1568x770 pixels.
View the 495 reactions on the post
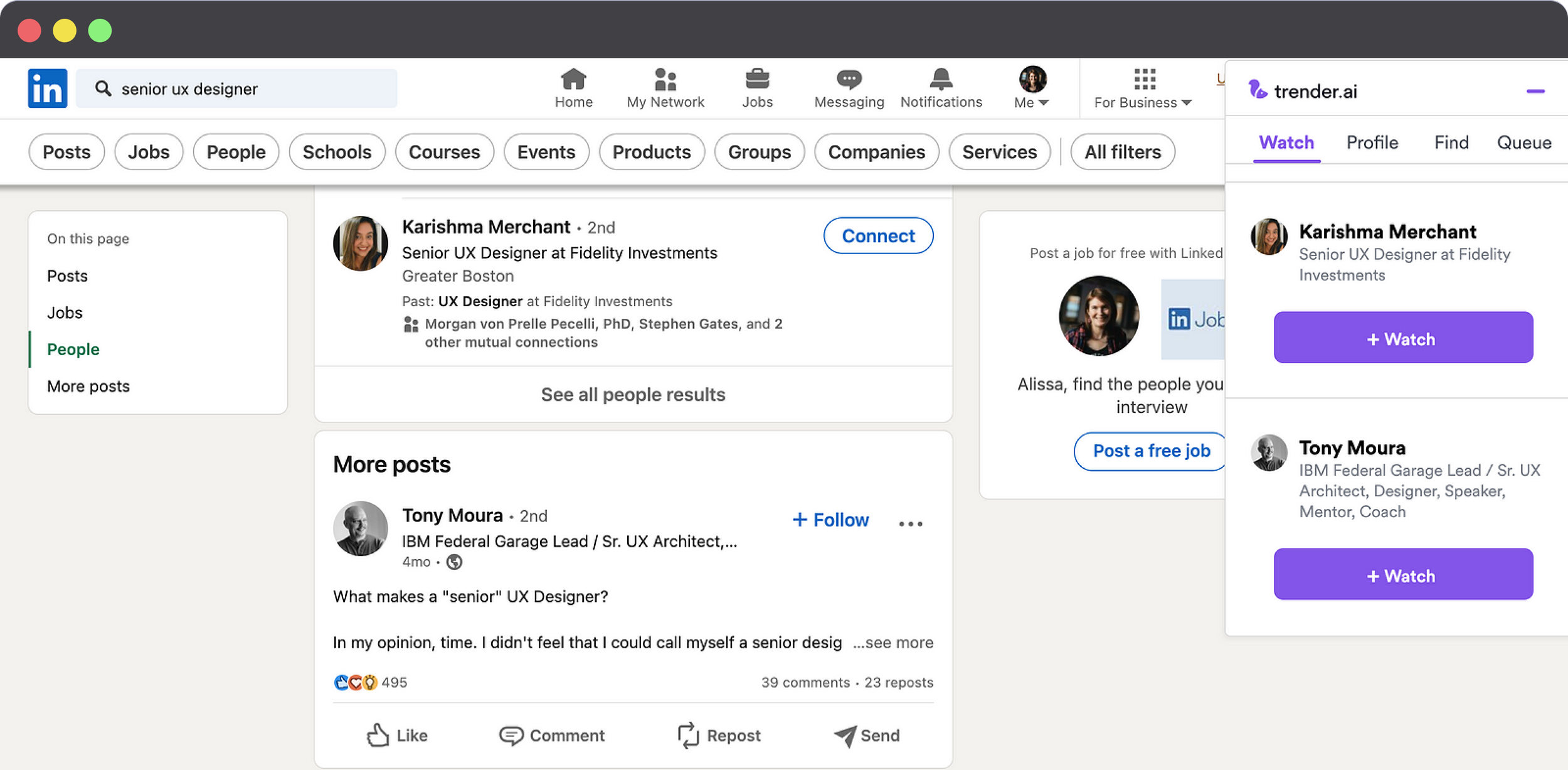coord(370,682)
